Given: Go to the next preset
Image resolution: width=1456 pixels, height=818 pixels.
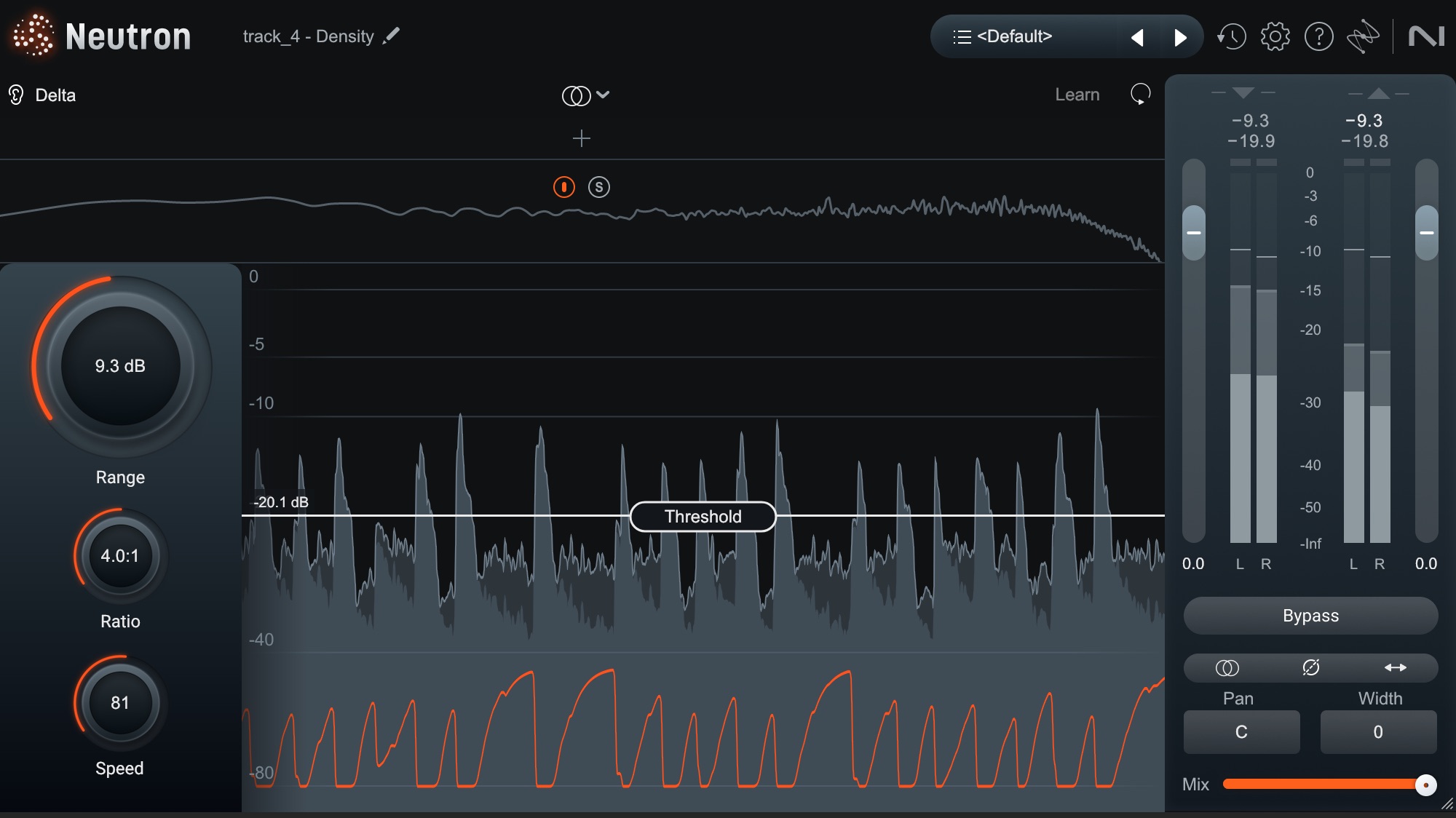Looking at the screenshot, I should [x=1181, y=37].
